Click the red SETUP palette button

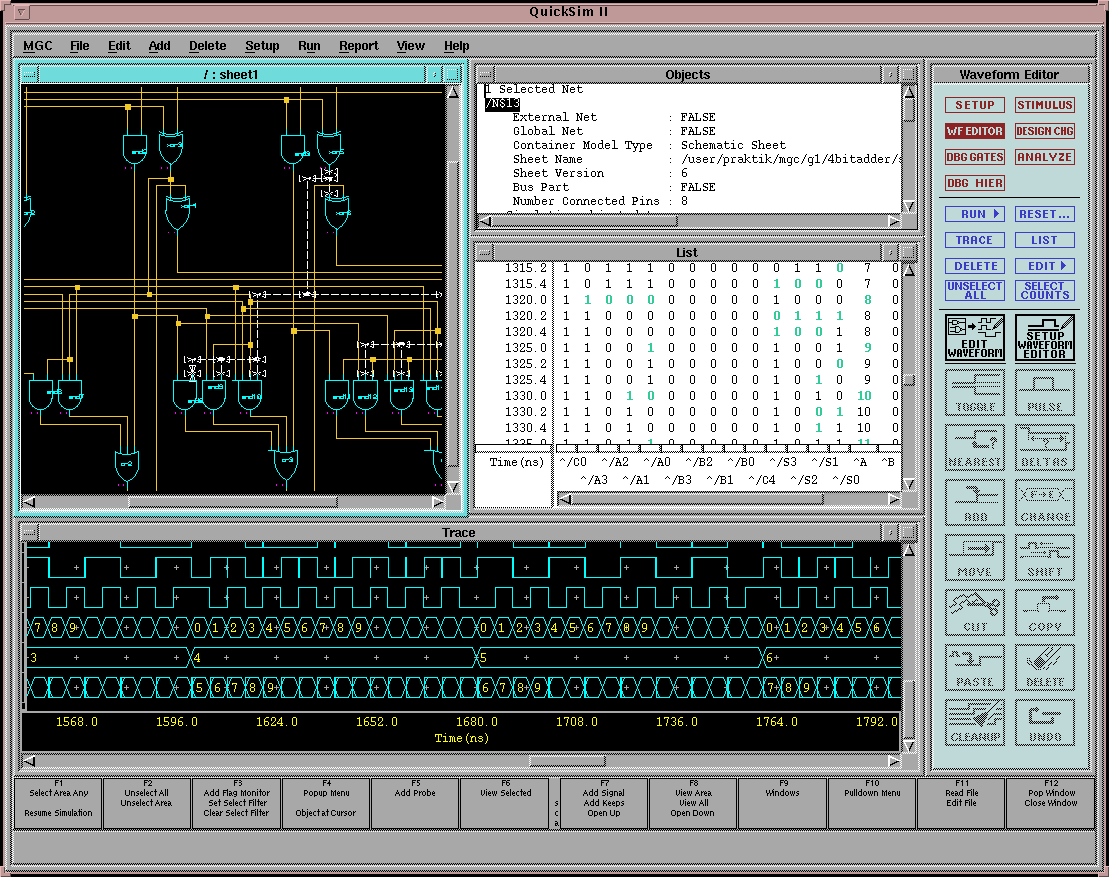click(975, 105)
